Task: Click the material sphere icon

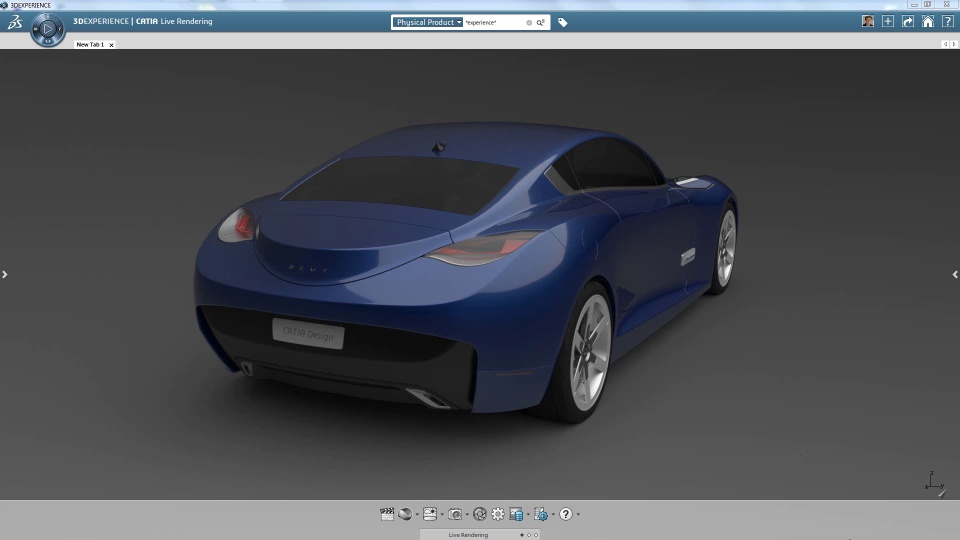Action: click(x=405, y=514)
